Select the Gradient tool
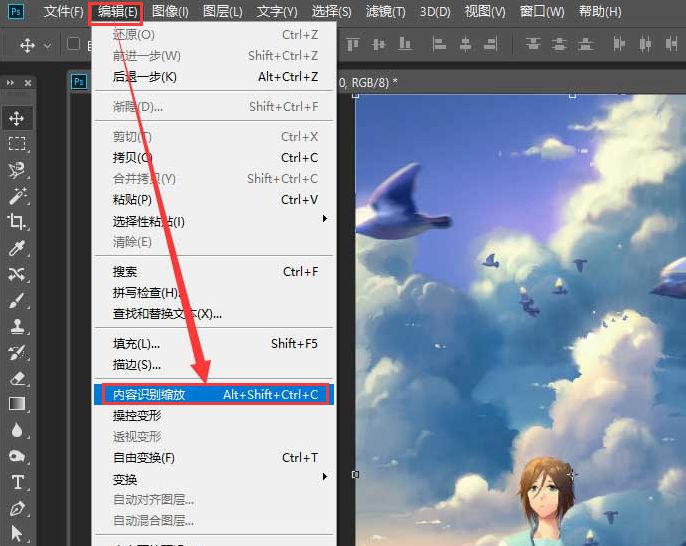The image size is (686, 546). [x=17, y=404]
